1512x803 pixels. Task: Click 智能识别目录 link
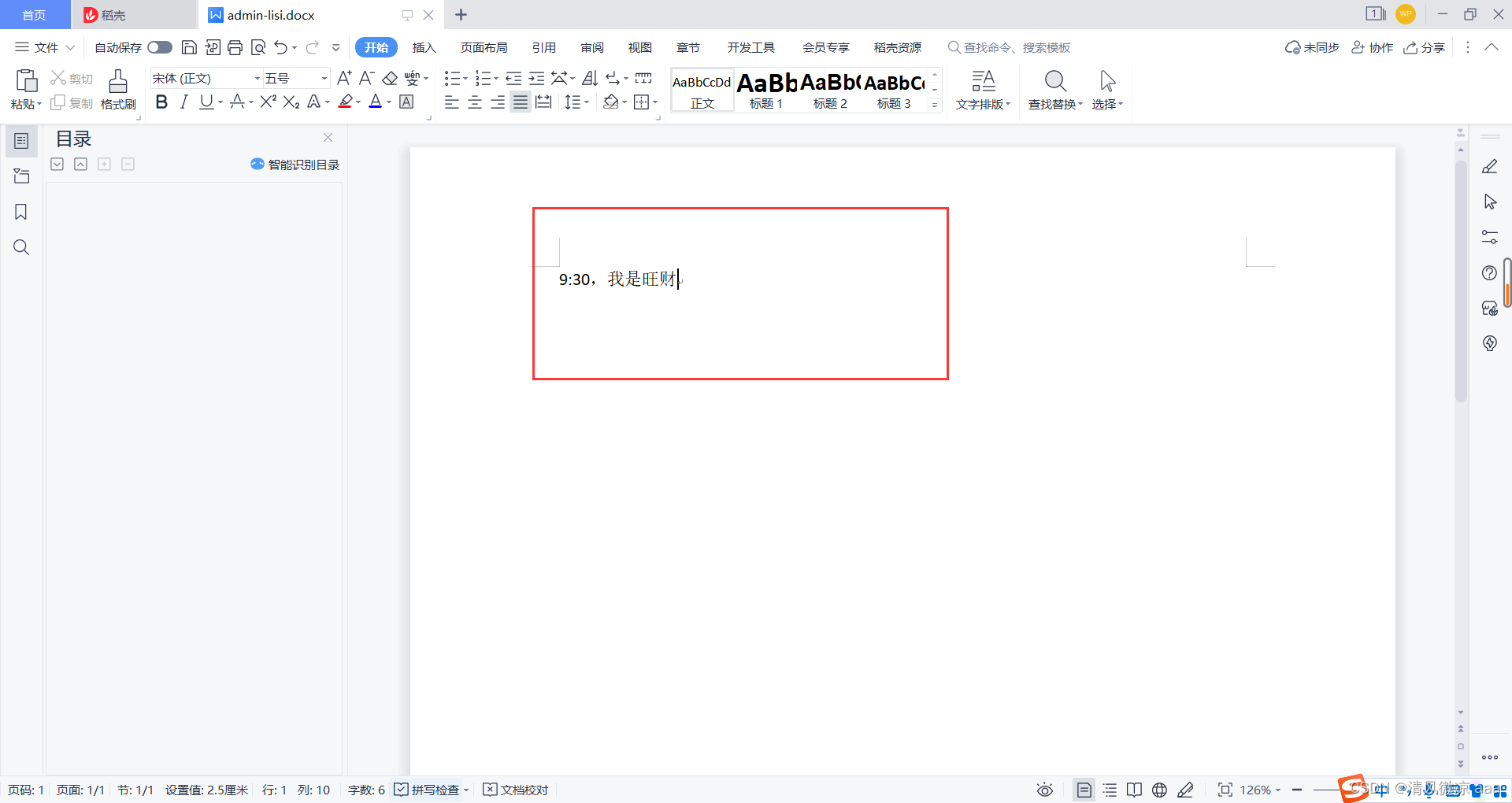295,165
